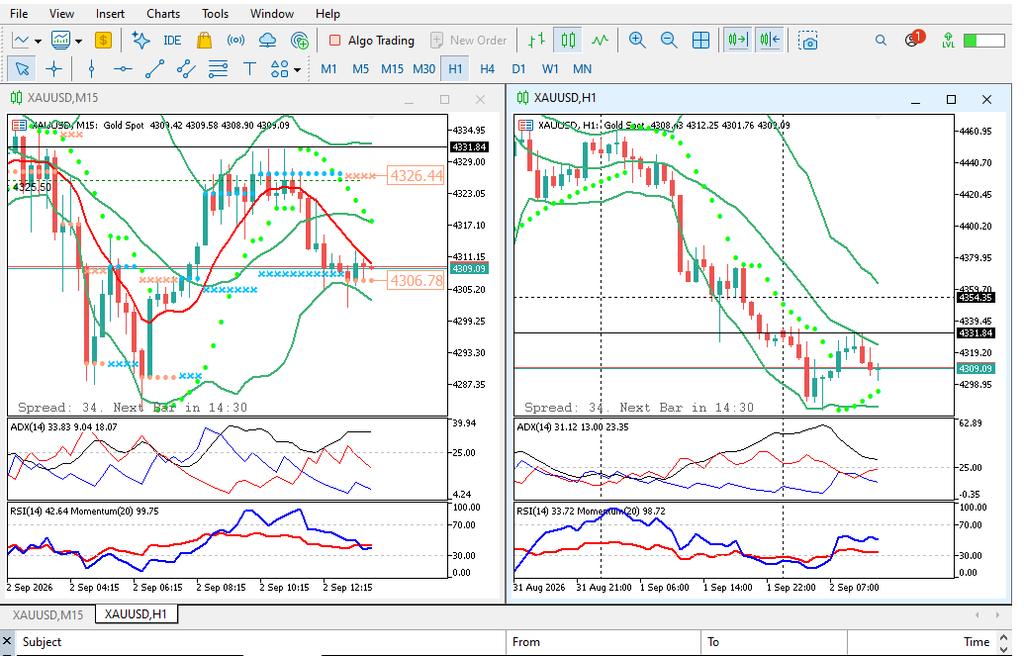The width and height of the screenshot is (1024, 656).
Task: Draw a vertical line
Action: [91, 69]
